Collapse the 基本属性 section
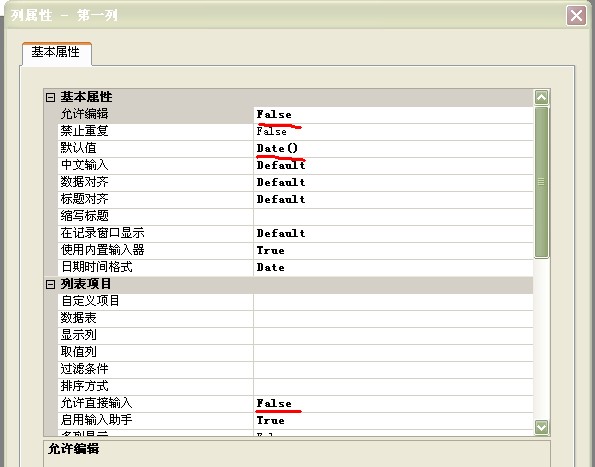The width and height of the screenshot is (595, 467). click(50, 97)
